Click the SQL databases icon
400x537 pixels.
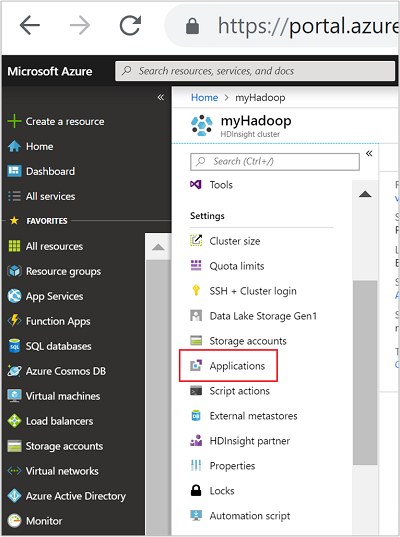coord(14,346)
